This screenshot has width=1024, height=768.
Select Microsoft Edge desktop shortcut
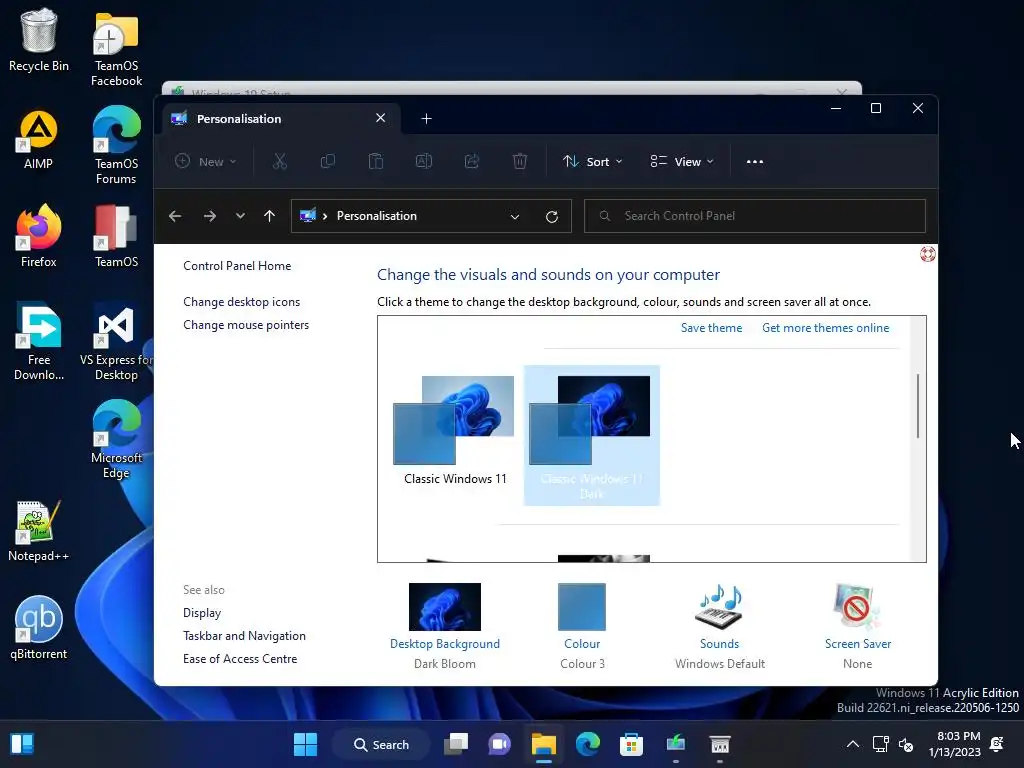click(x=116, y=439)
